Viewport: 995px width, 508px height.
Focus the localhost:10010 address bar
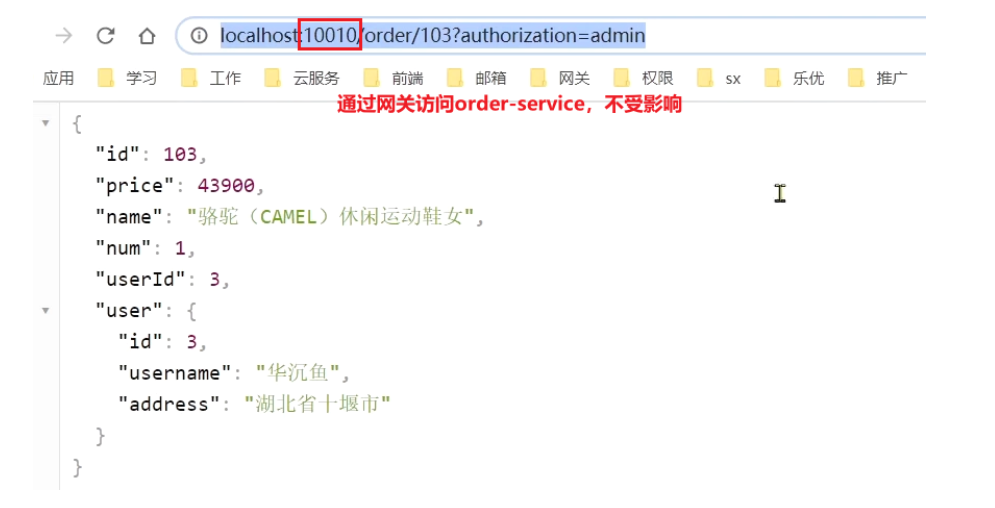pyautogui.click(x=551, y=36)
